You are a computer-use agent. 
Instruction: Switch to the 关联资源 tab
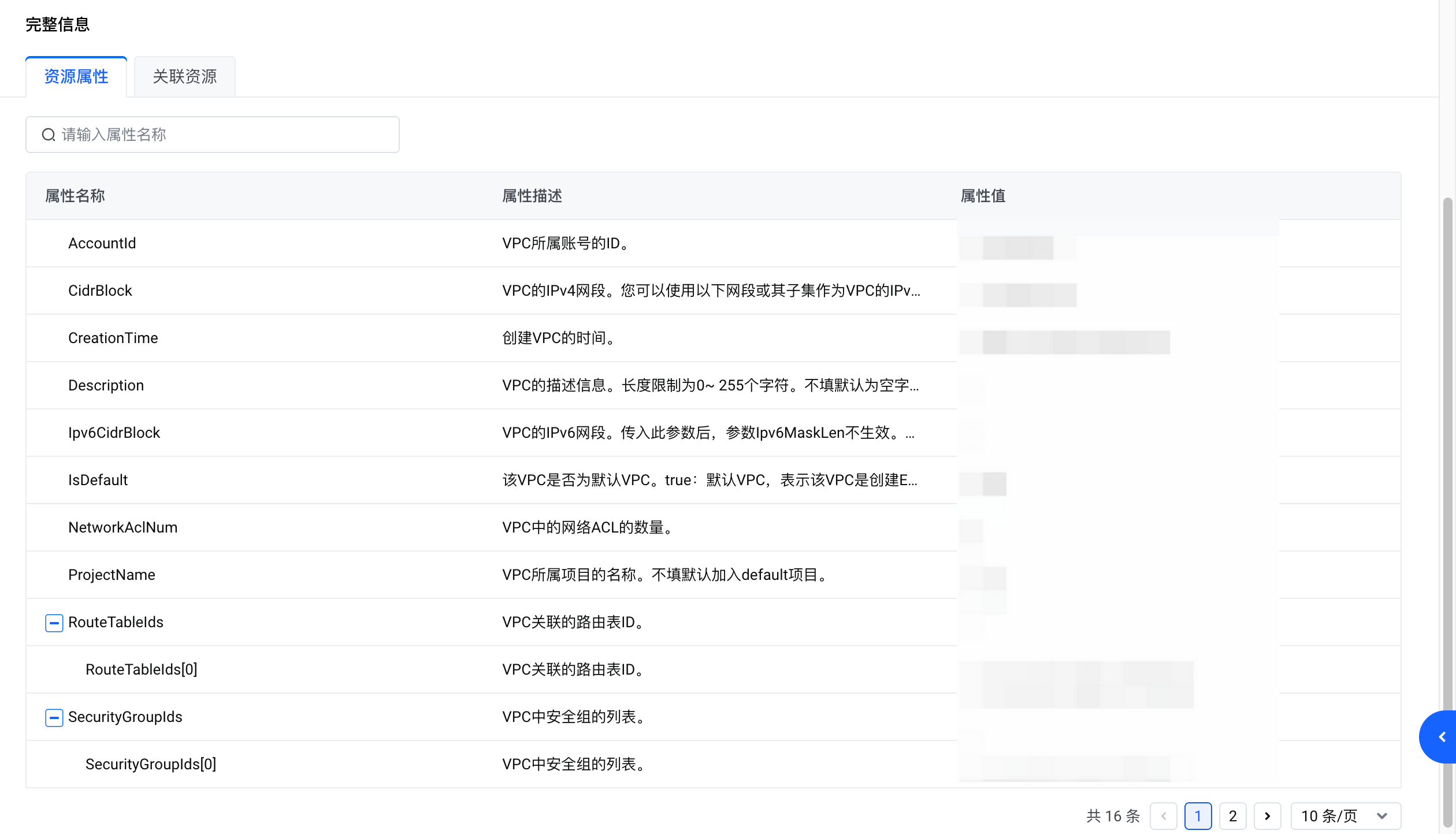[x=184, y=77]
